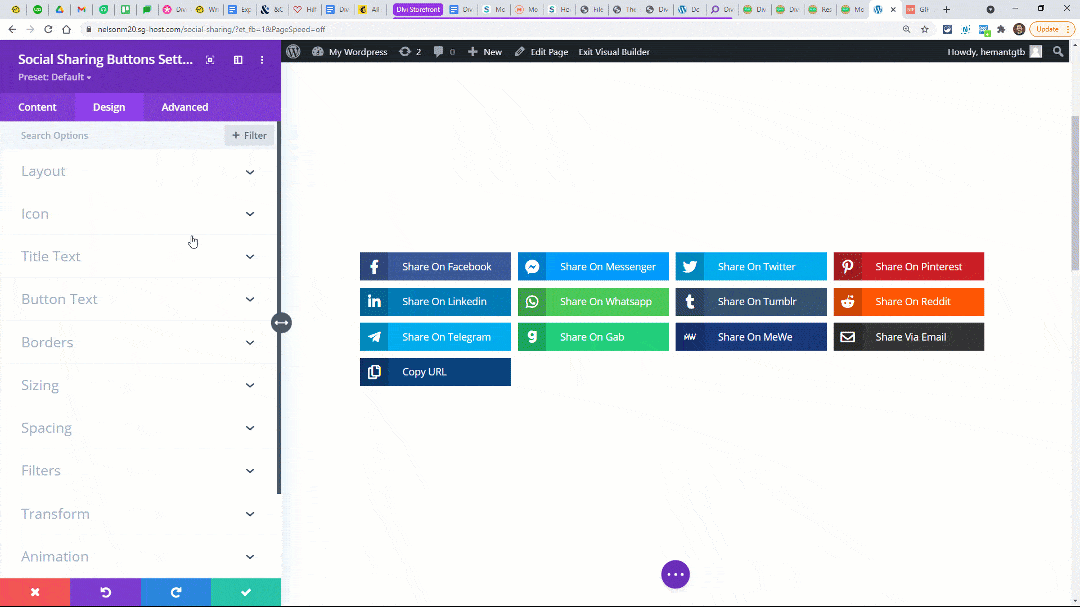Open the Howdy, hemantgtb account menu
Screen dimensions: 1080x607
[995, 52]
